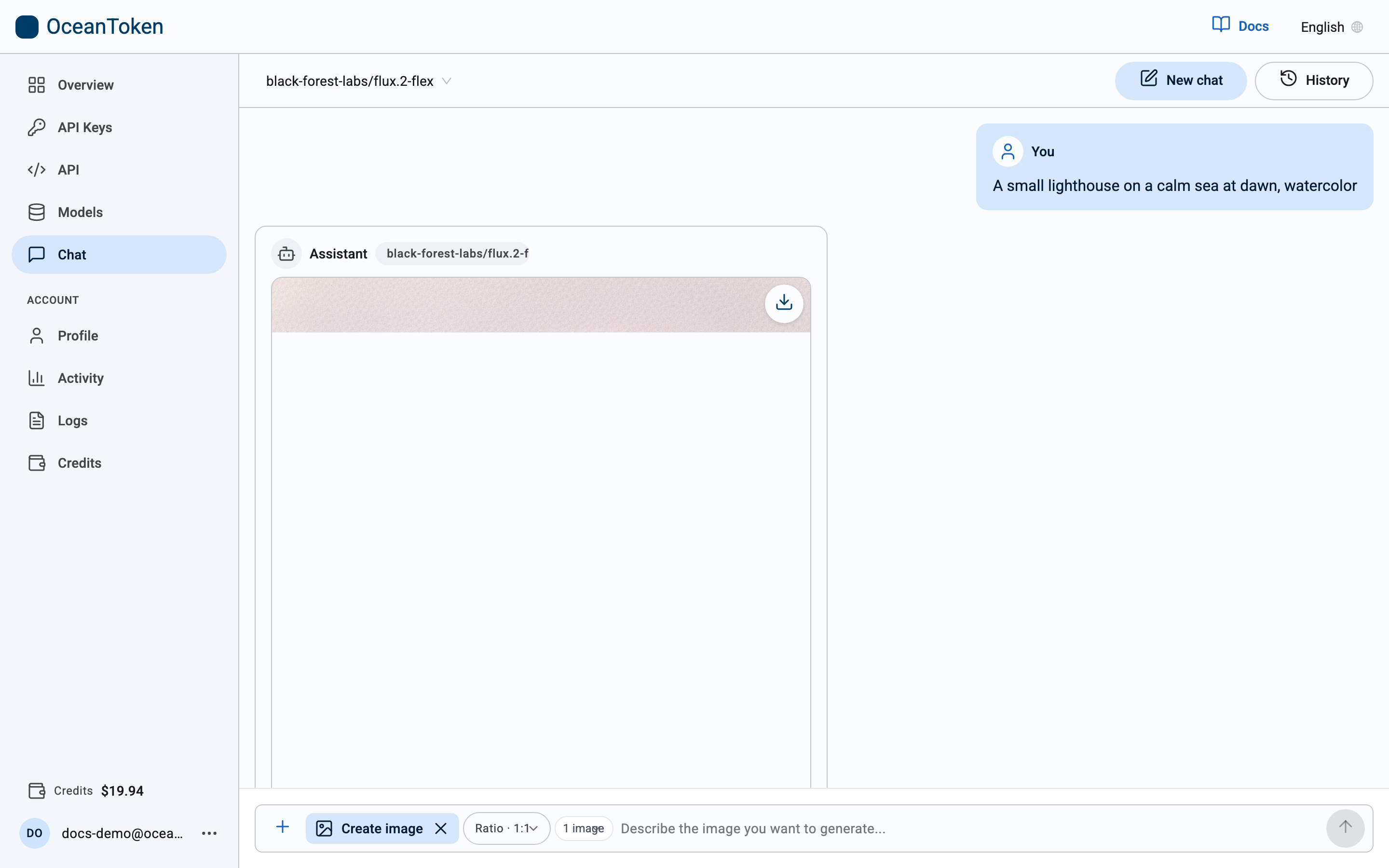Open chat History
Image resolution: width=1389 pixels, height=868 pixels.
1314,81
